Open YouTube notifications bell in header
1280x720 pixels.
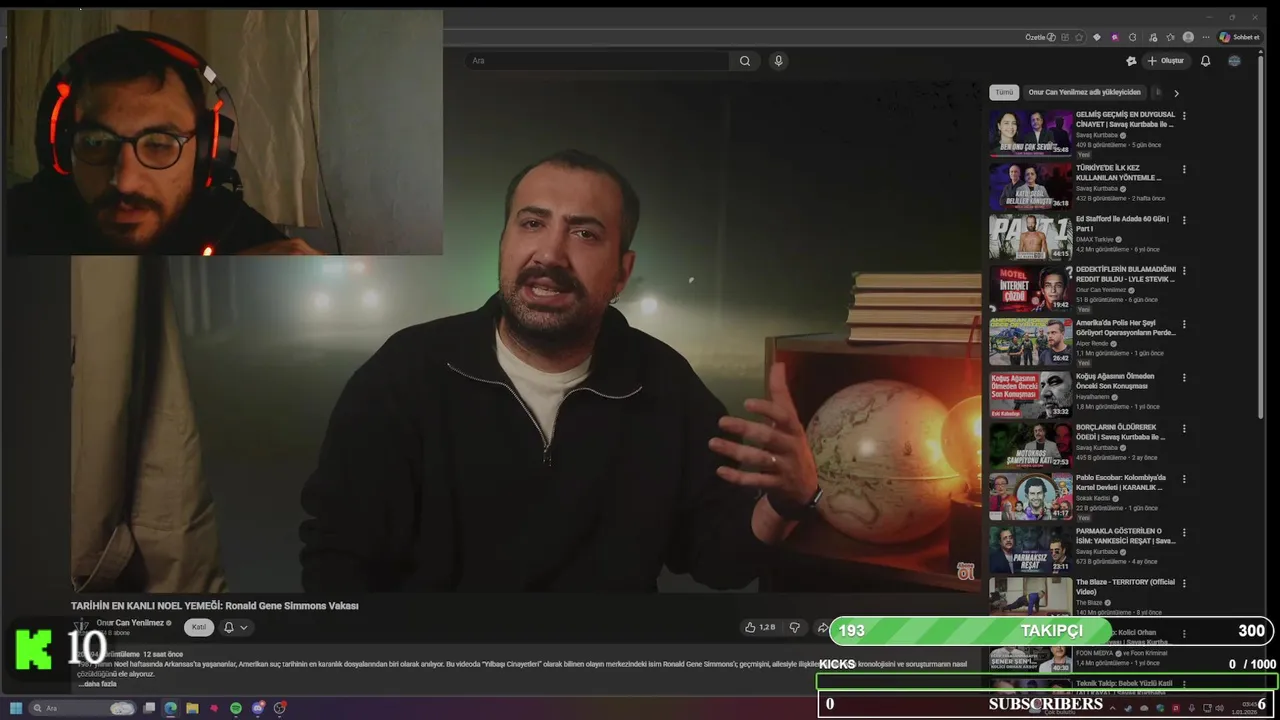1205,61
